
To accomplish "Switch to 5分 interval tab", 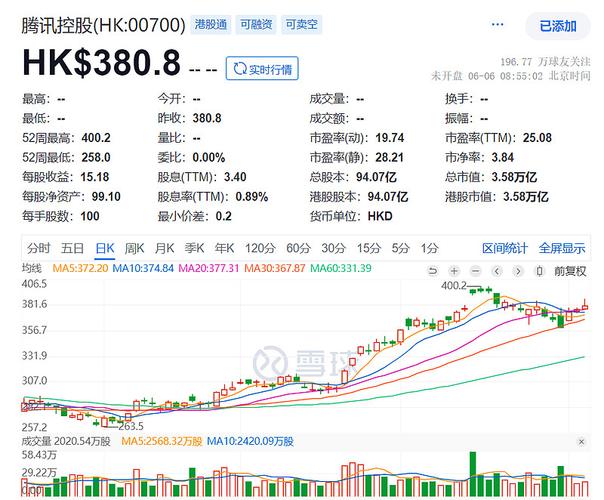I will coord(400,248).
